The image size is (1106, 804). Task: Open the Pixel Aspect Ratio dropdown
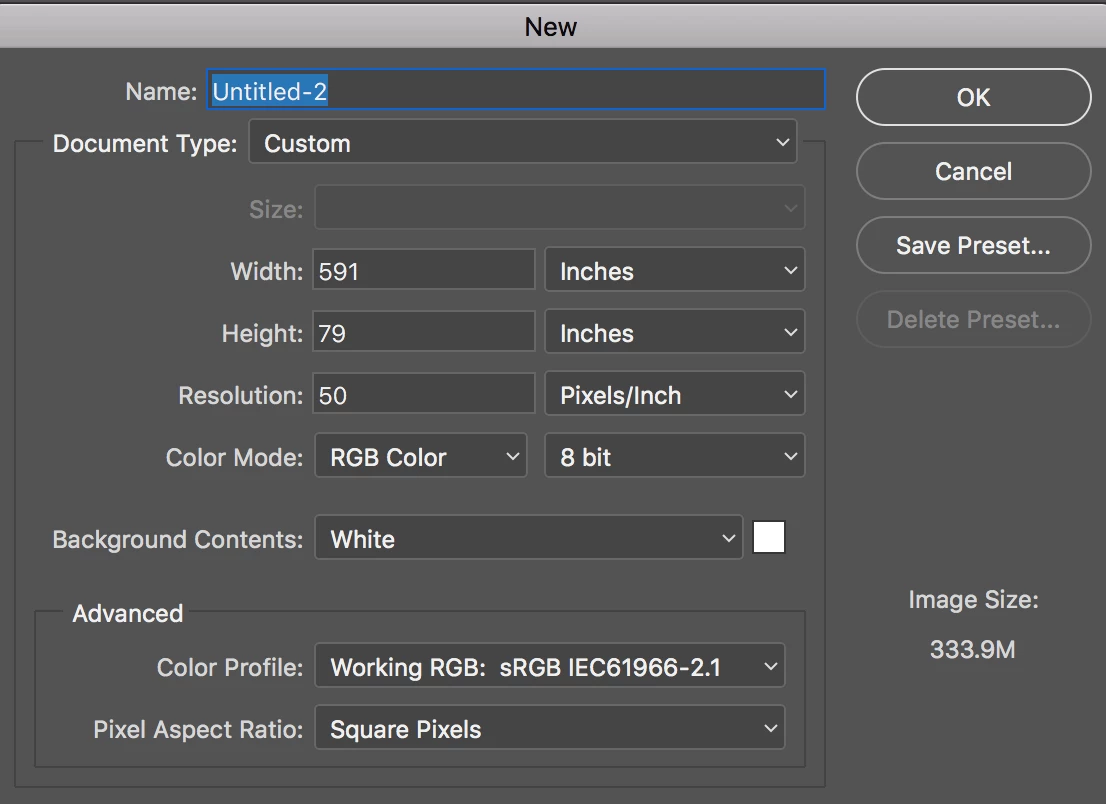(x=549, y=729)
